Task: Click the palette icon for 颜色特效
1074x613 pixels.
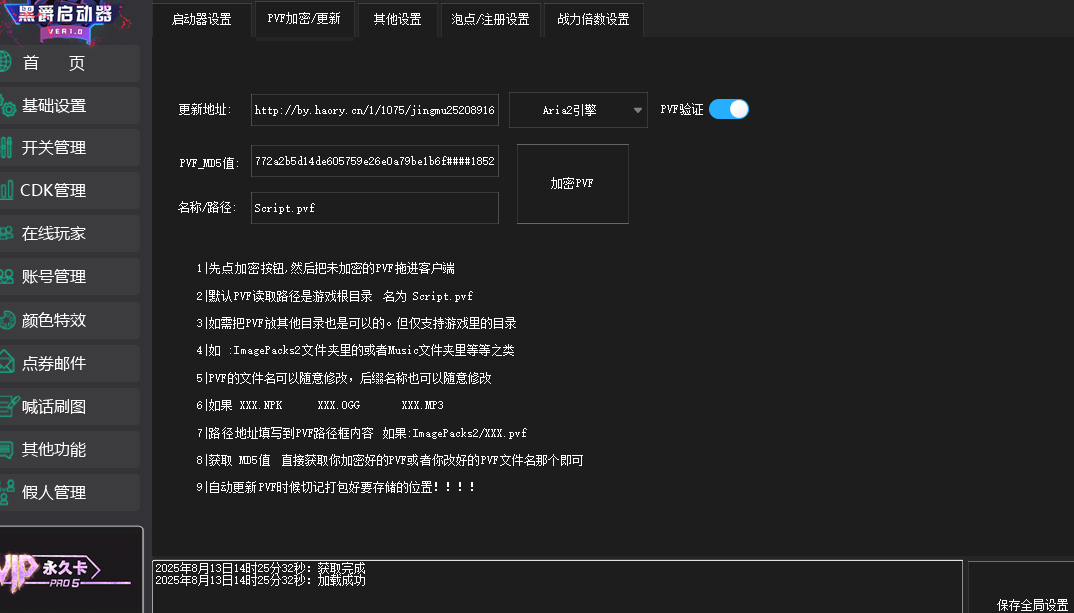Action: pos(7,320)
